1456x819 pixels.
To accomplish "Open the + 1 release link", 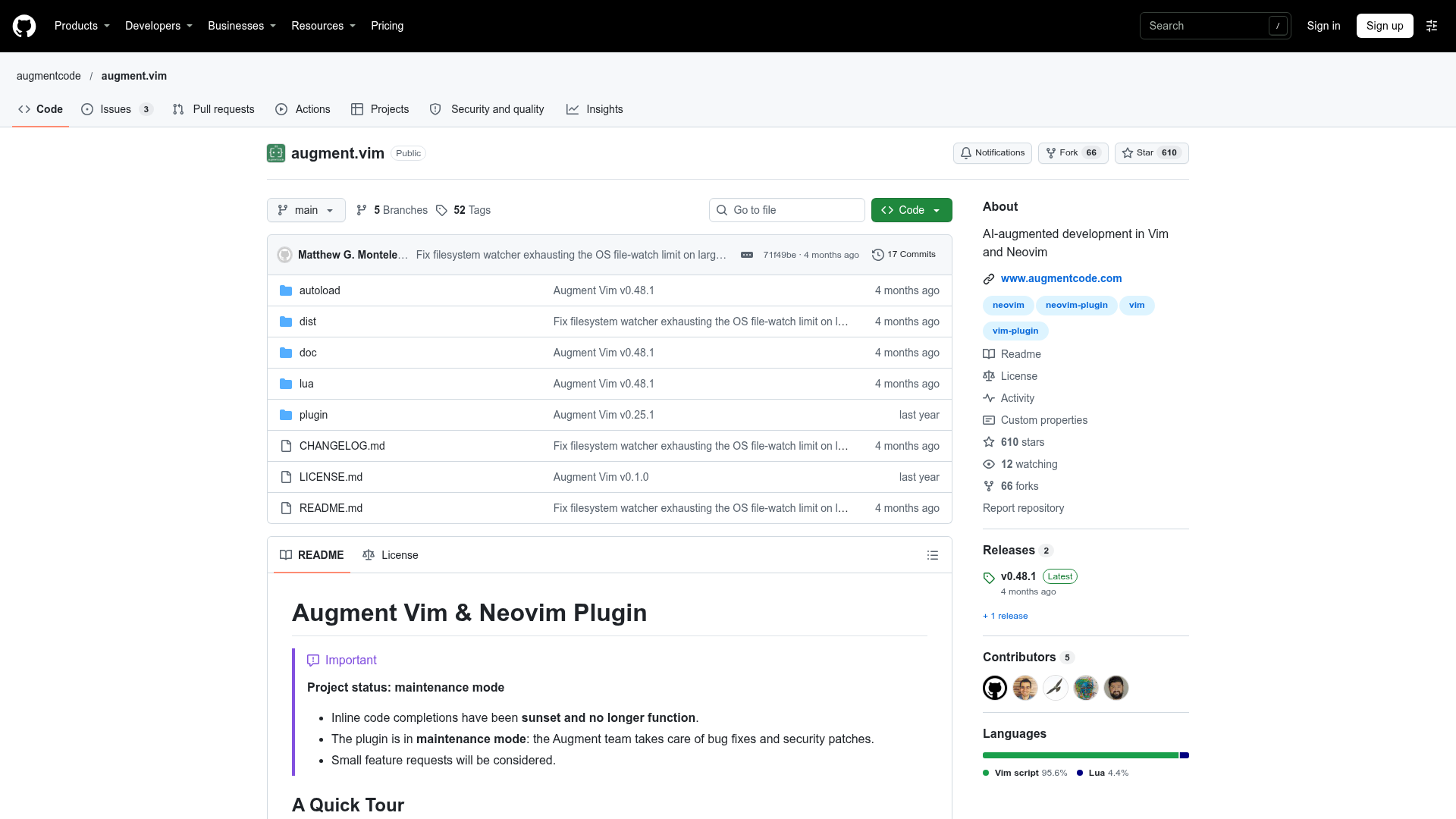I will pos(1006,616).
